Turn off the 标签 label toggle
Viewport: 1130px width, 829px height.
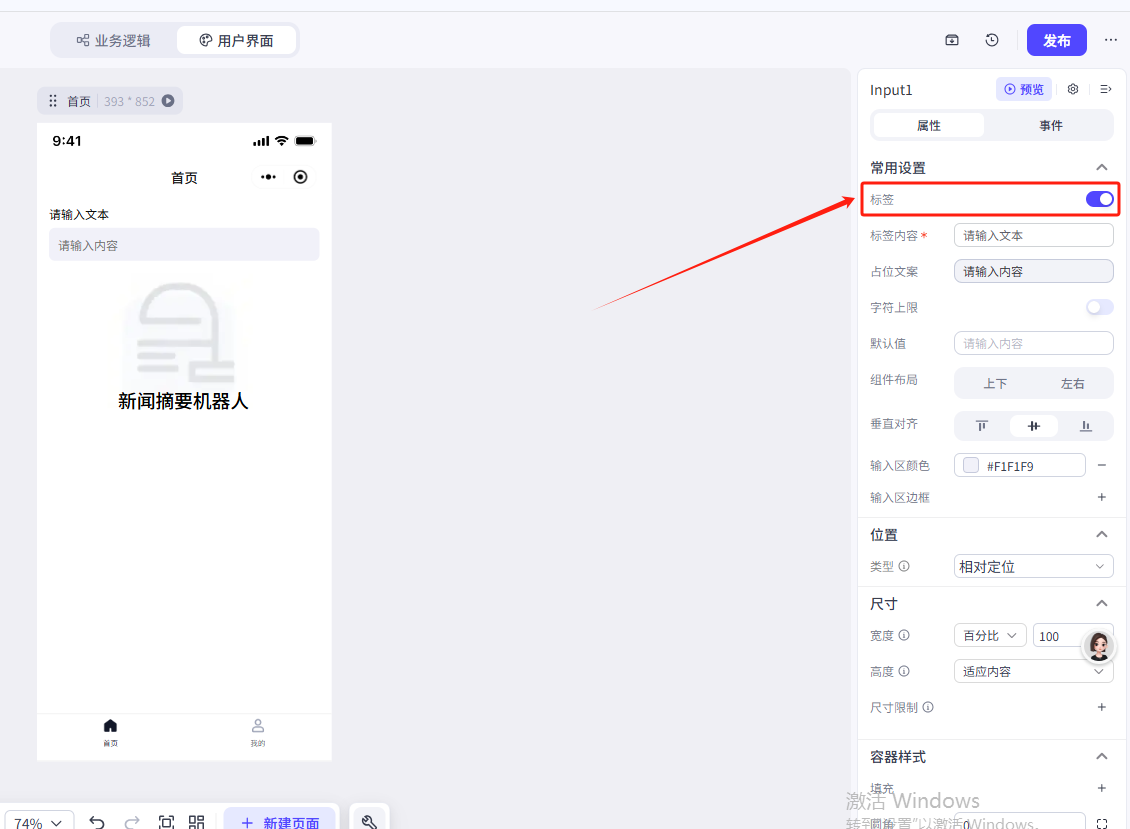[1099, 199]
